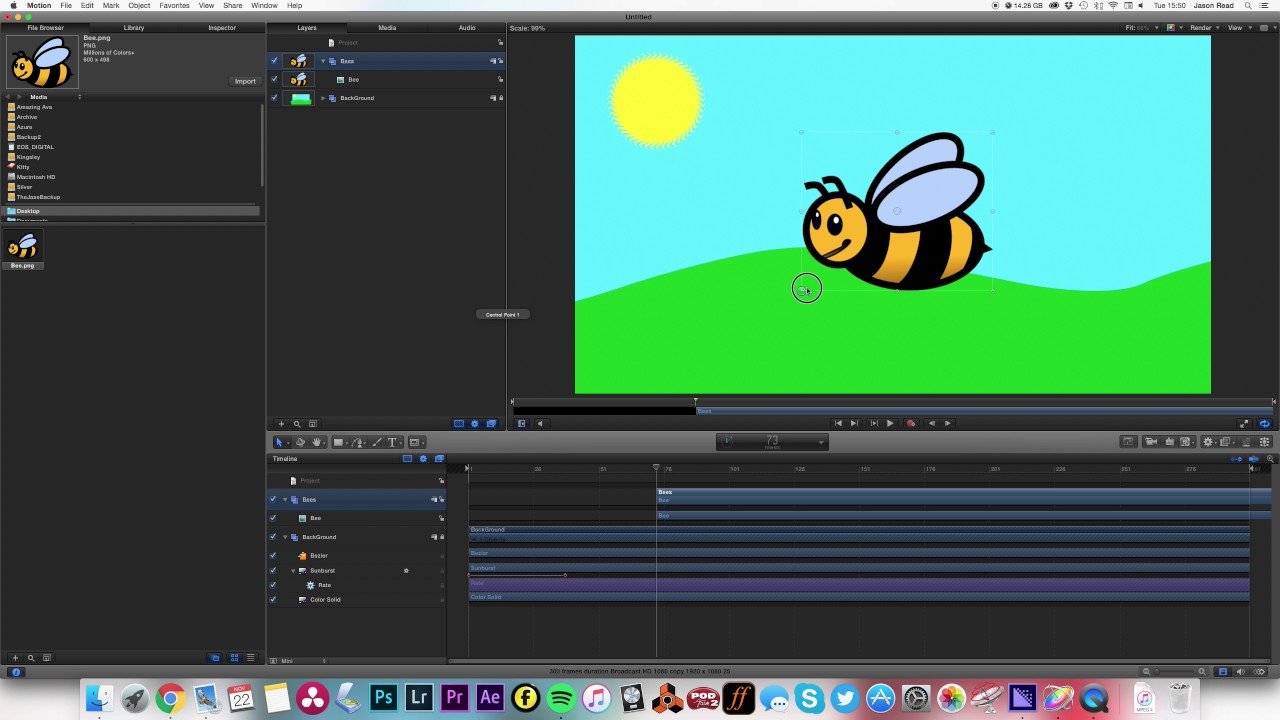Toggle Sunburst checkbox in Timeline
The image size is (1280, 720).
point(273,571)
